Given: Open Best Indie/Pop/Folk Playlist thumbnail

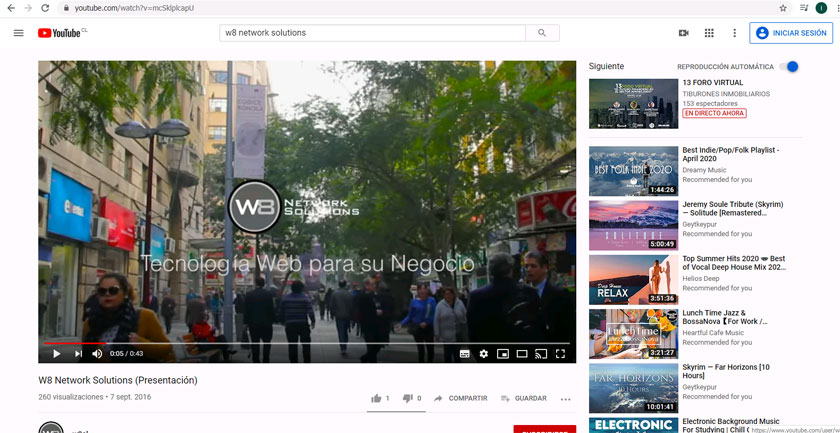Looking at the screenshot, I should [x=633, y=171].
